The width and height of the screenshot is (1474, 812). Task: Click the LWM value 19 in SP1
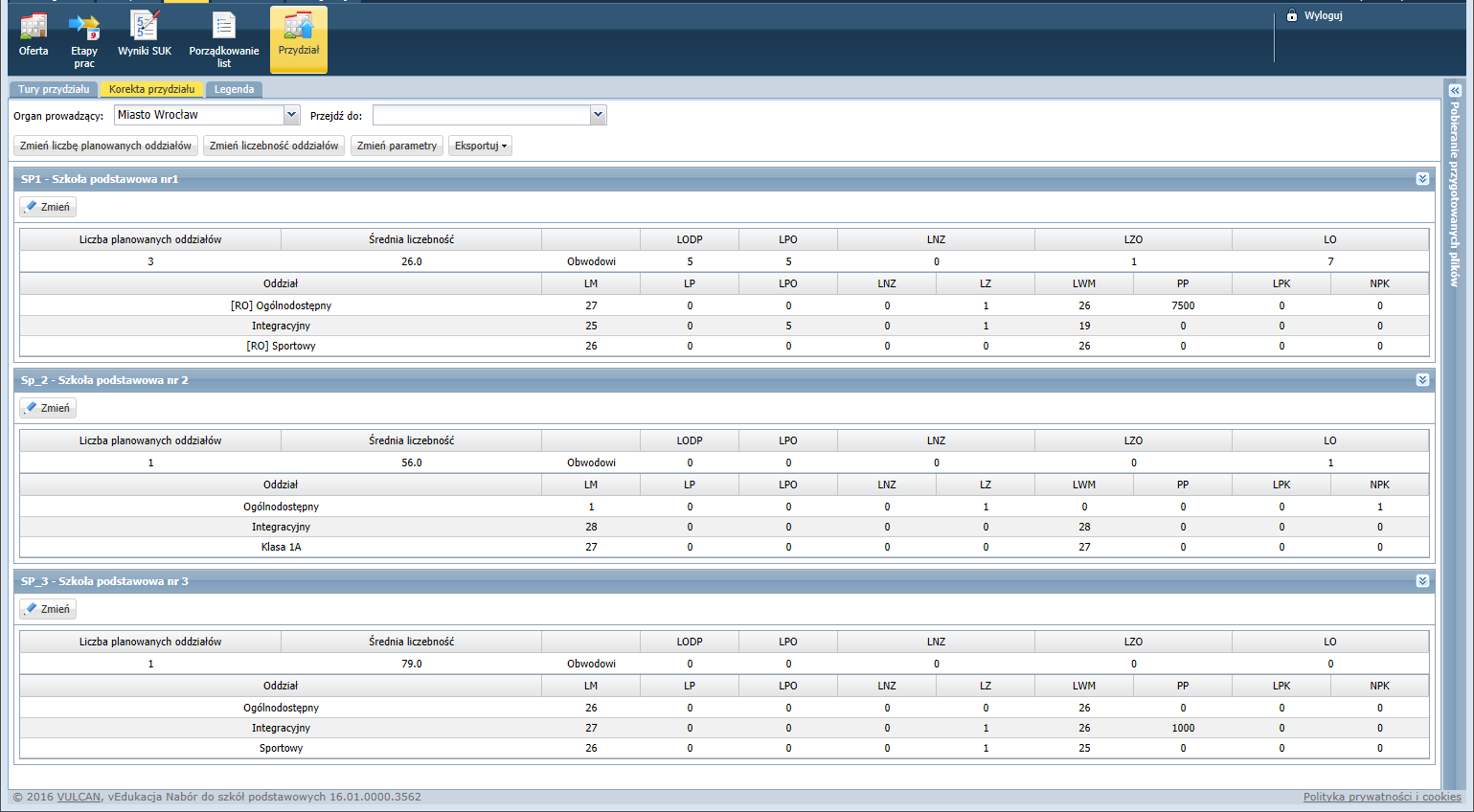tap(1084, 326)
